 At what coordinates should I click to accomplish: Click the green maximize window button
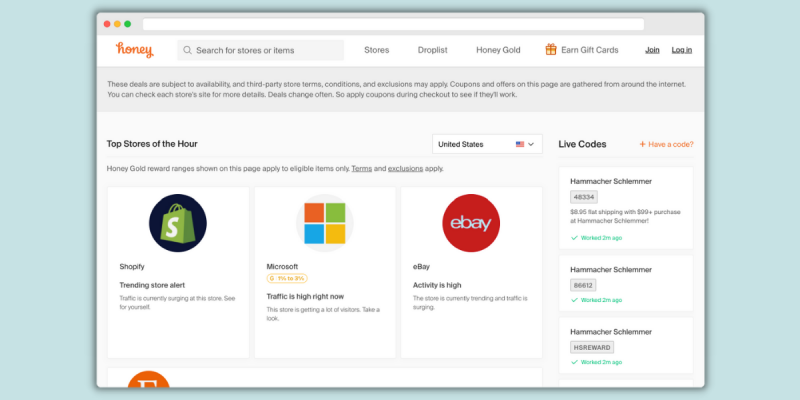tap(128, 24)
